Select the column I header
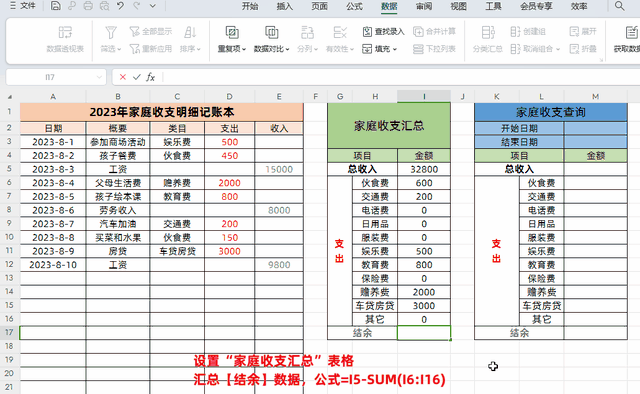640x394 pixels. click(x=424, y=96)
